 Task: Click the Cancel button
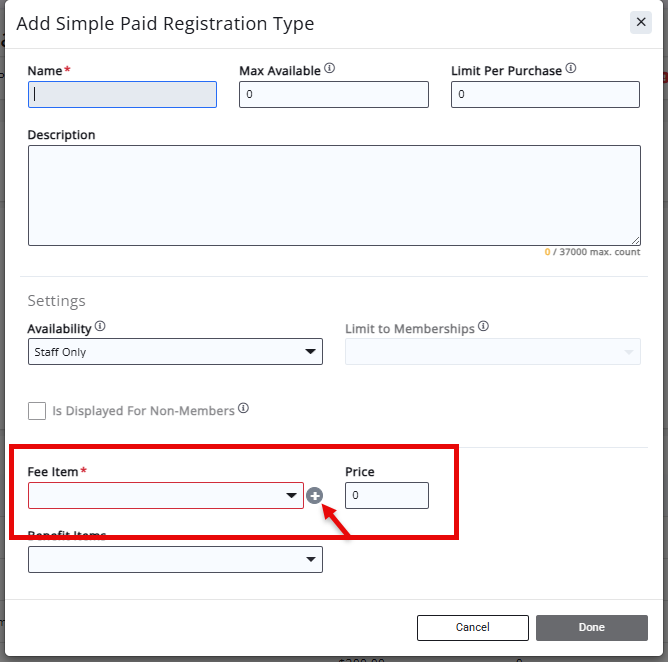pos(472,627)
